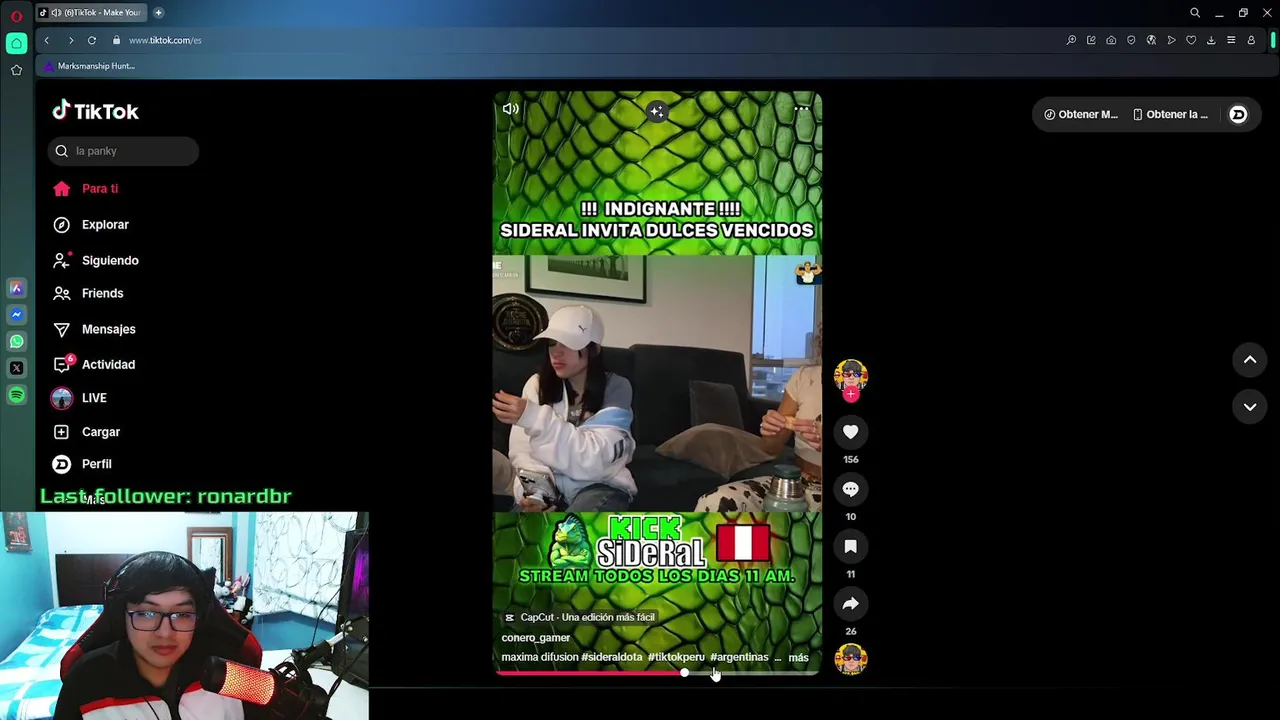This screenshot has width=1280, height=720.
Task: Open Marksmanship Hunt bookmark
Action: (x=89, y=66)
